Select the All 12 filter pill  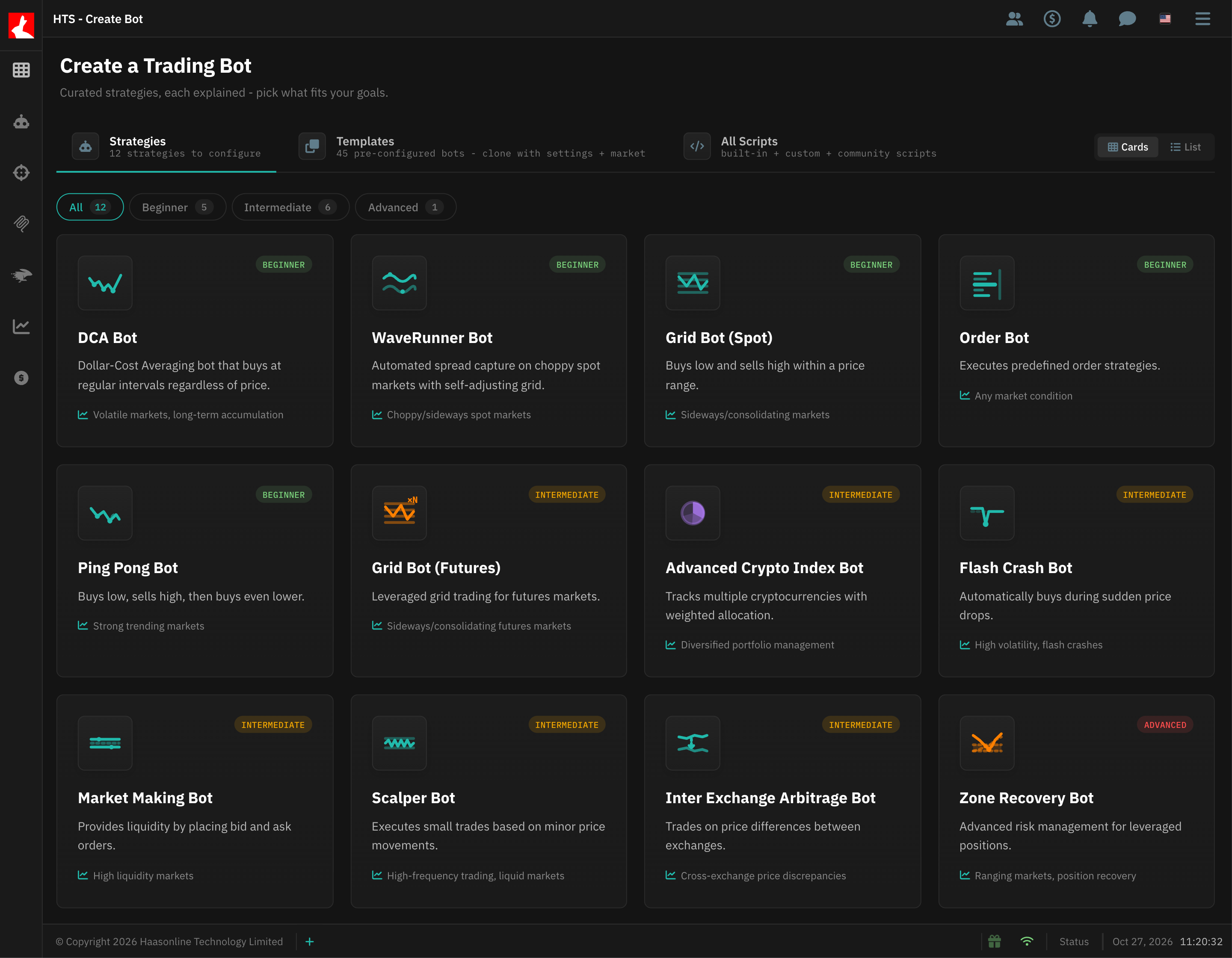point(90,207)
